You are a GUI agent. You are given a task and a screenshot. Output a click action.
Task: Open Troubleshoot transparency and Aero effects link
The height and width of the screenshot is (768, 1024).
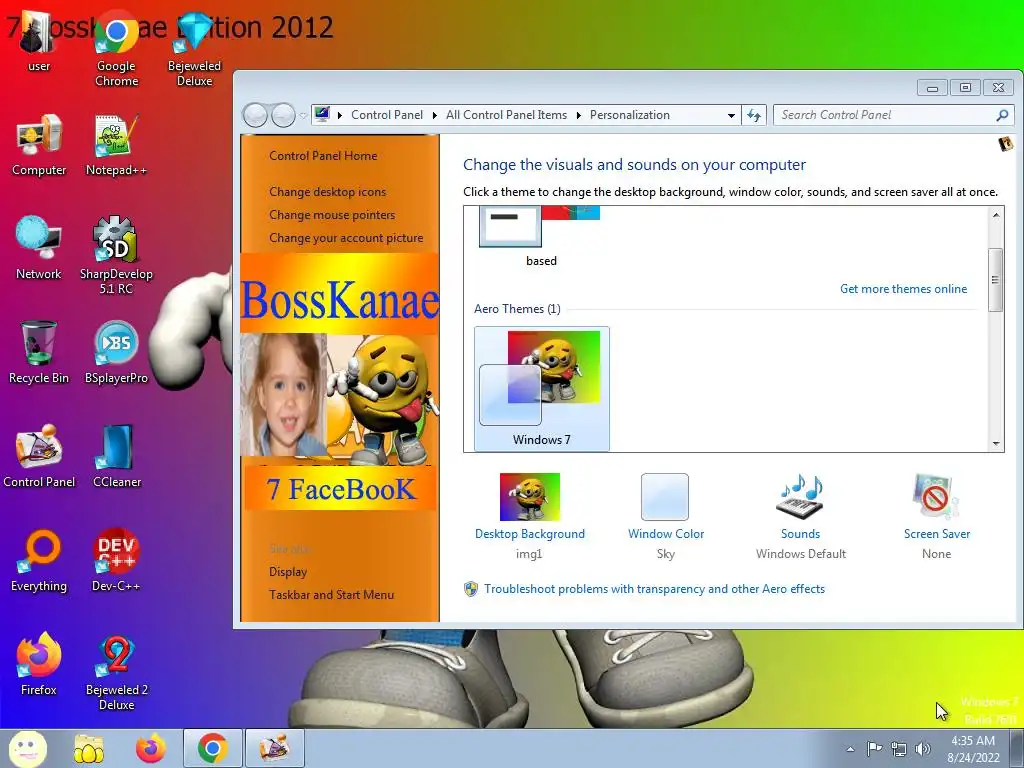coord(654,588)
